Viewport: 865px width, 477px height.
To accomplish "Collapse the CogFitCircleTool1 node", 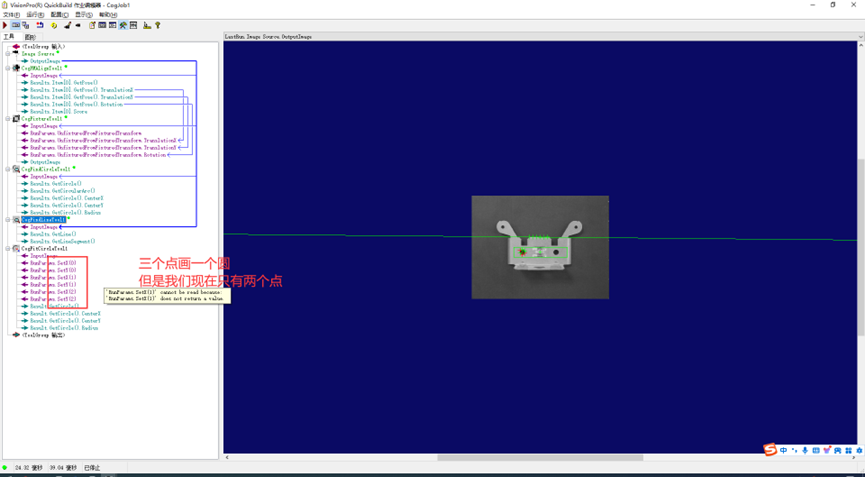I will [x=8, y=249].
